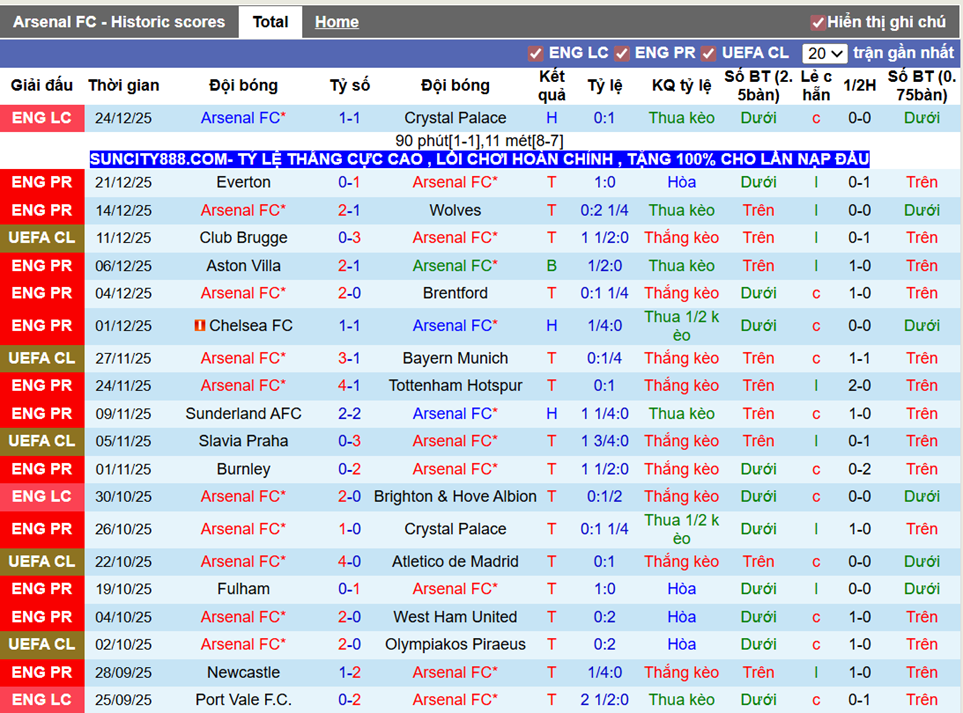Uncheck the ENG PR league filter

[x=622, y=53]
